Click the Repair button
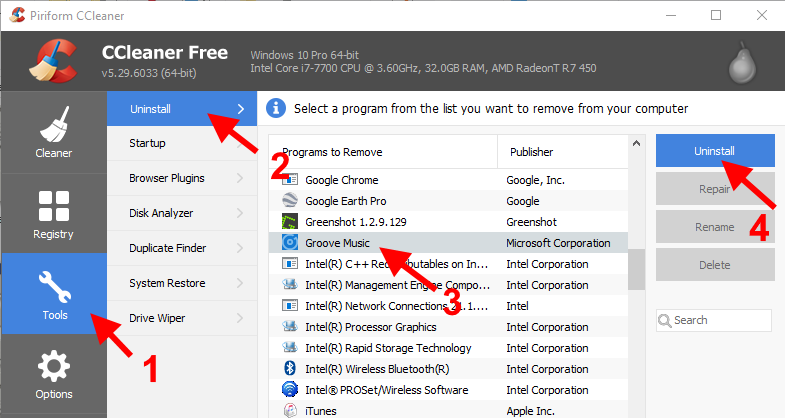Screen dimensions: 785x418 (715, 189)
